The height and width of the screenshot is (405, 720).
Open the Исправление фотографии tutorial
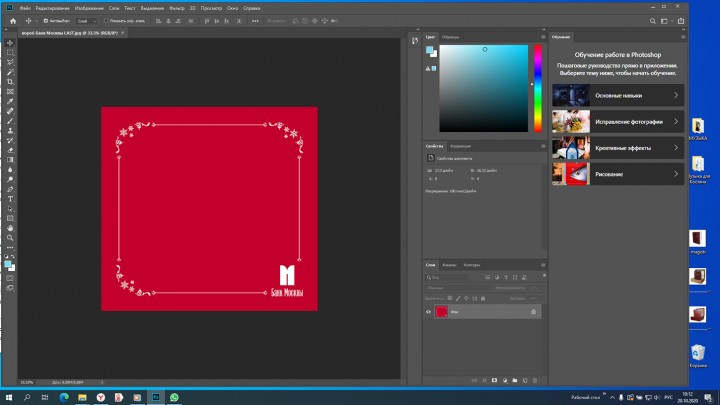point(618,122)
